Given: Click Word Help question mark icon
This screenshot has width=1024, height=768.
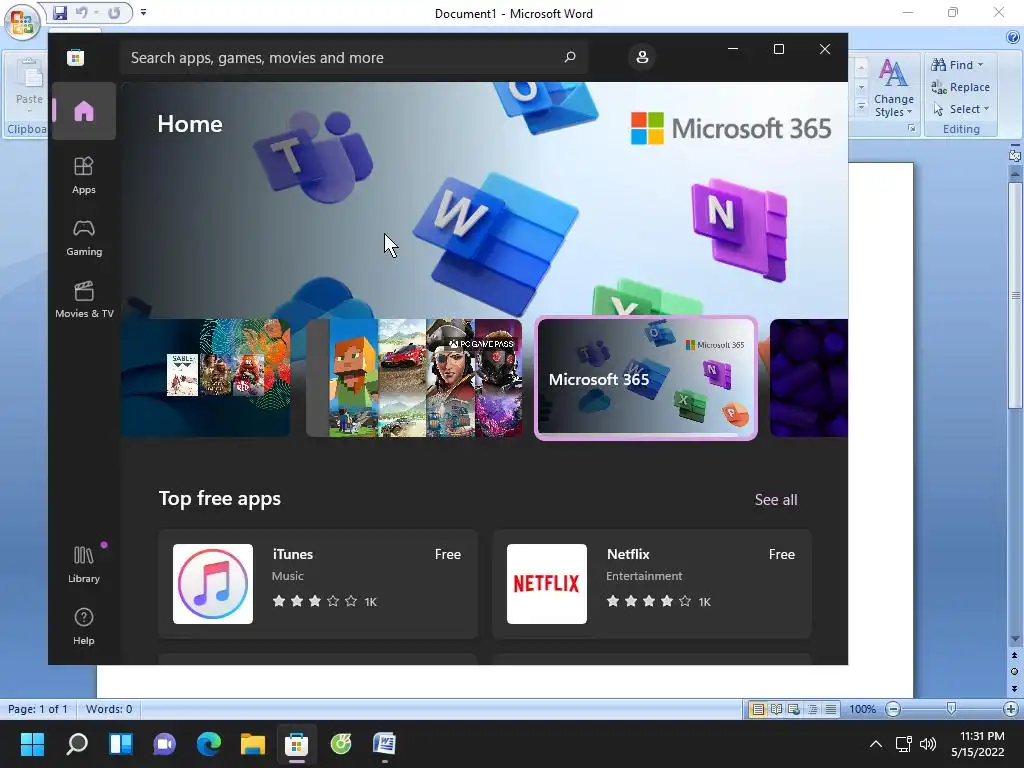Looking at the screenshot, I should [x=1013, y=37].
